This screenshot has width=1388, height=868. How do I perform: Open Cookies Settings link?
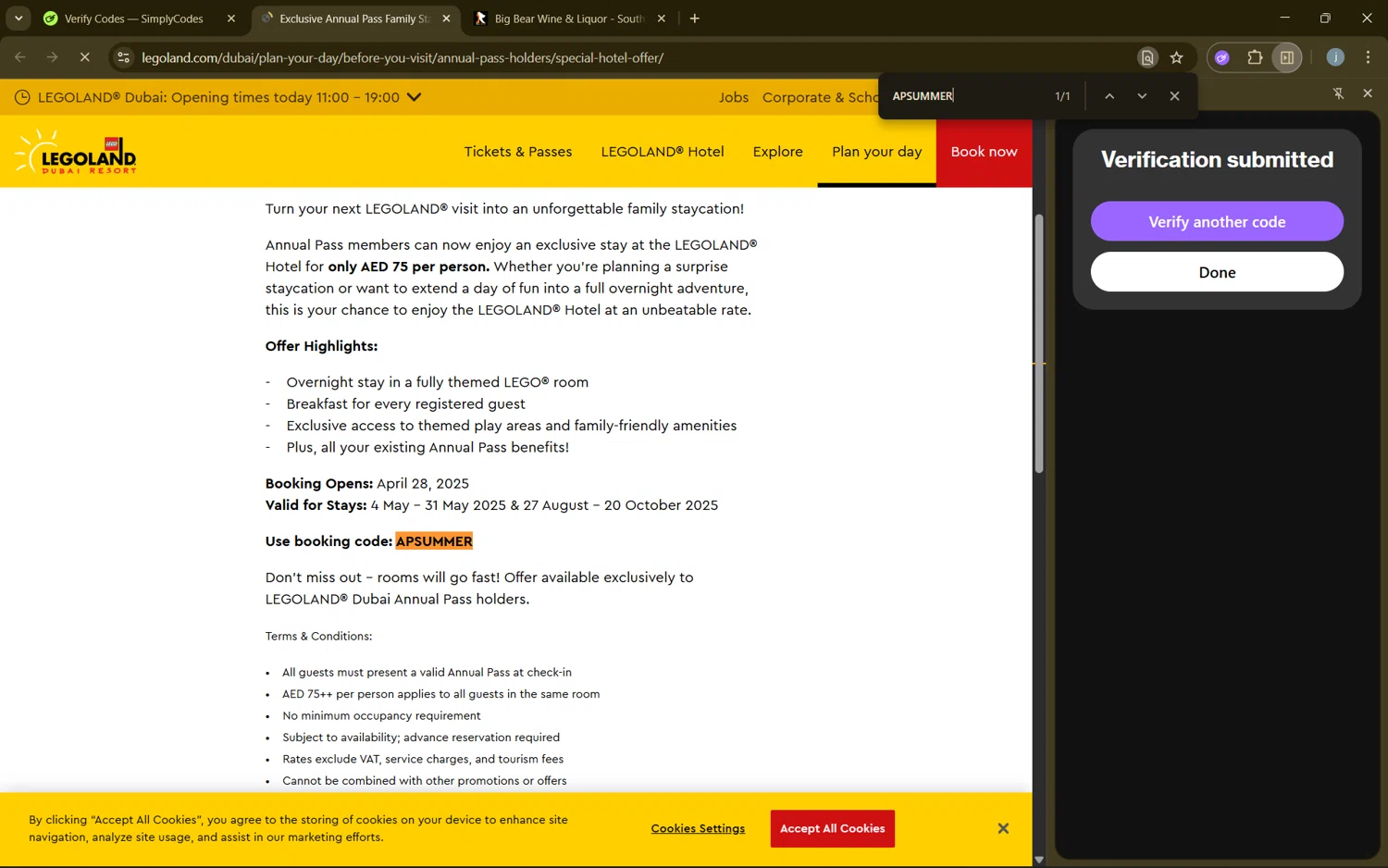click(698, 828)
